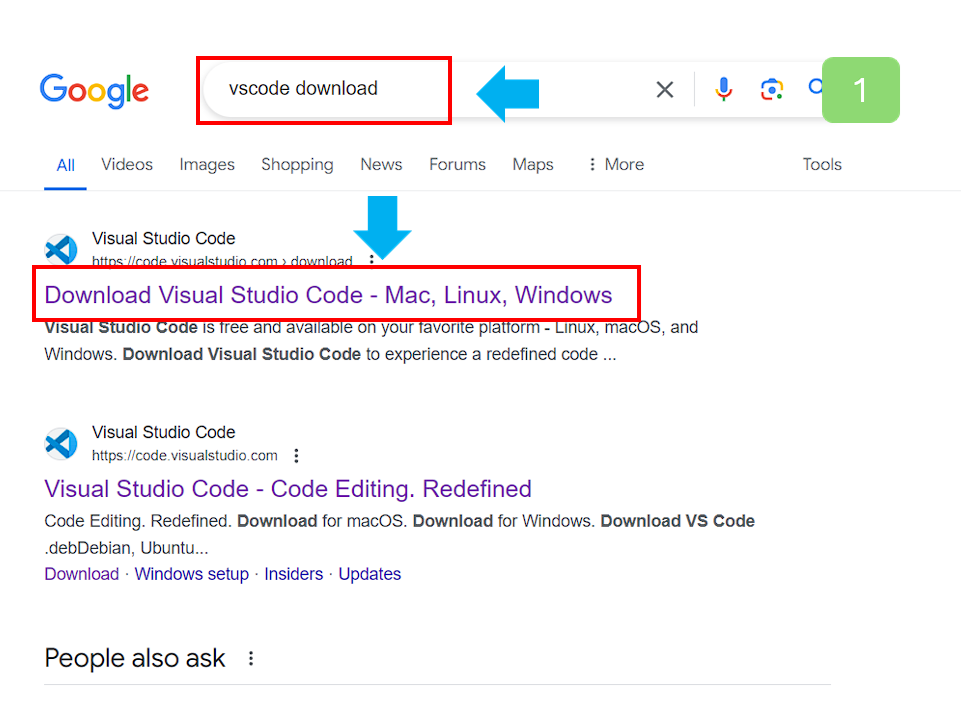Open the Windows setup sitelink

pyautogui.click(x=191, y=573)
